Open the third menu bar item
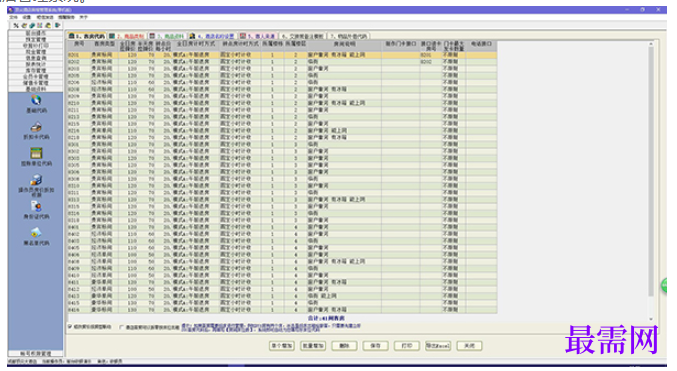677x371 pixels. click(45, 17)
